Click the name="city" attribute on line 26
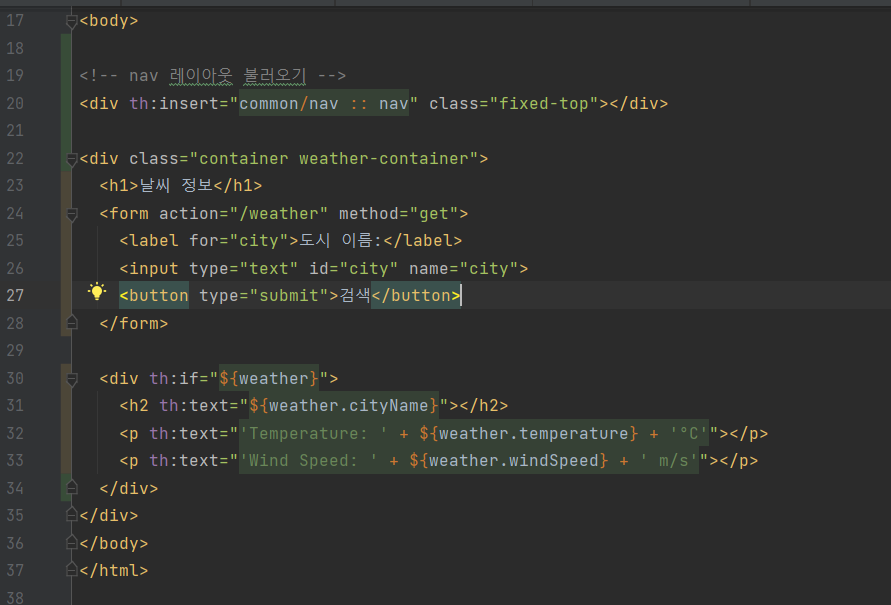Viewport: 891px width, 605px height. 464,269
